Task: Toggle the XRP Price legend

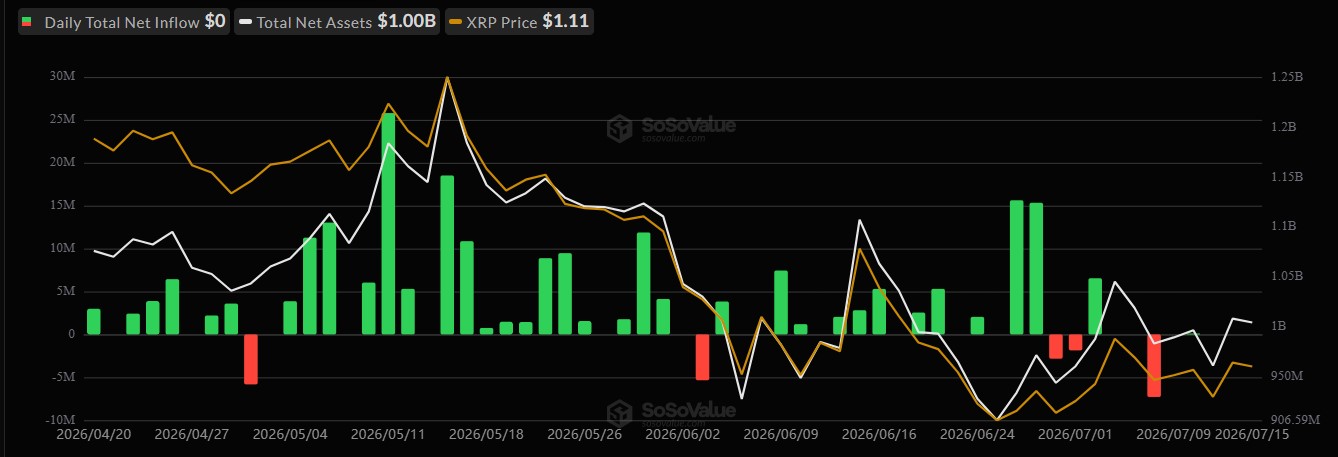Action: point(519,21)
